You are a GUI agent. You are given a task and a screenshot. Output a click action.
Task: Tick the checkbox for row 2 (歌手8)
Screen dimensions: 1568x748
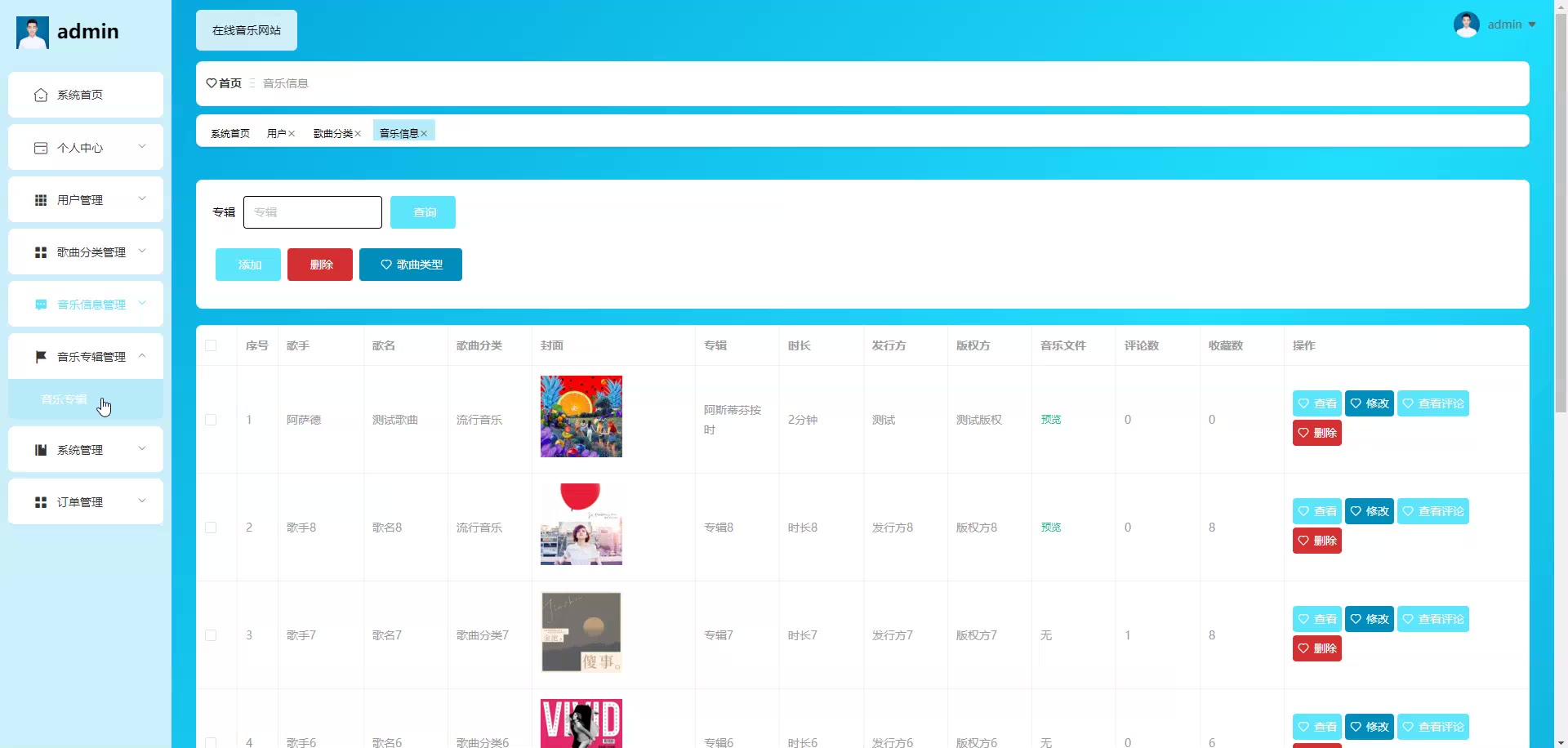211,528
